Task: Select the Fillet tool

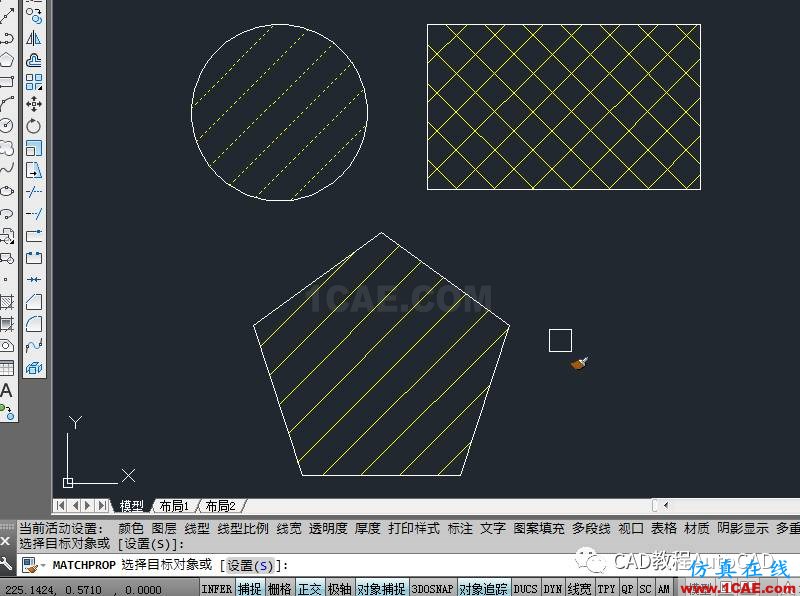Action: pyautogui.click(x=34, y=324)
